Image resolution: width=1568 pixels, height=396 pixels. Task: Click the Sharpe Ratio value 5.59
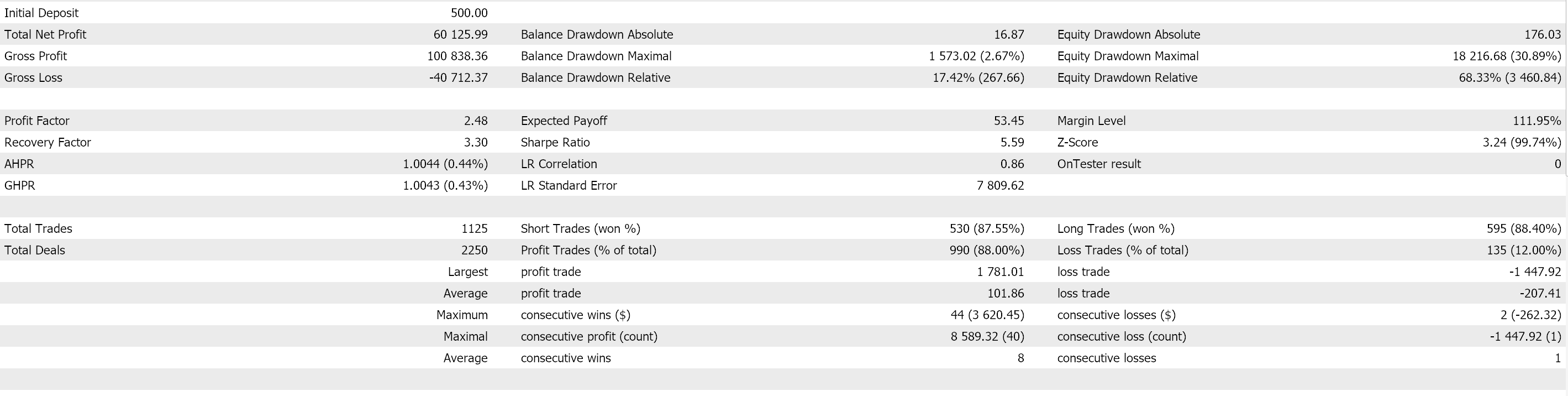point(1012,143)
